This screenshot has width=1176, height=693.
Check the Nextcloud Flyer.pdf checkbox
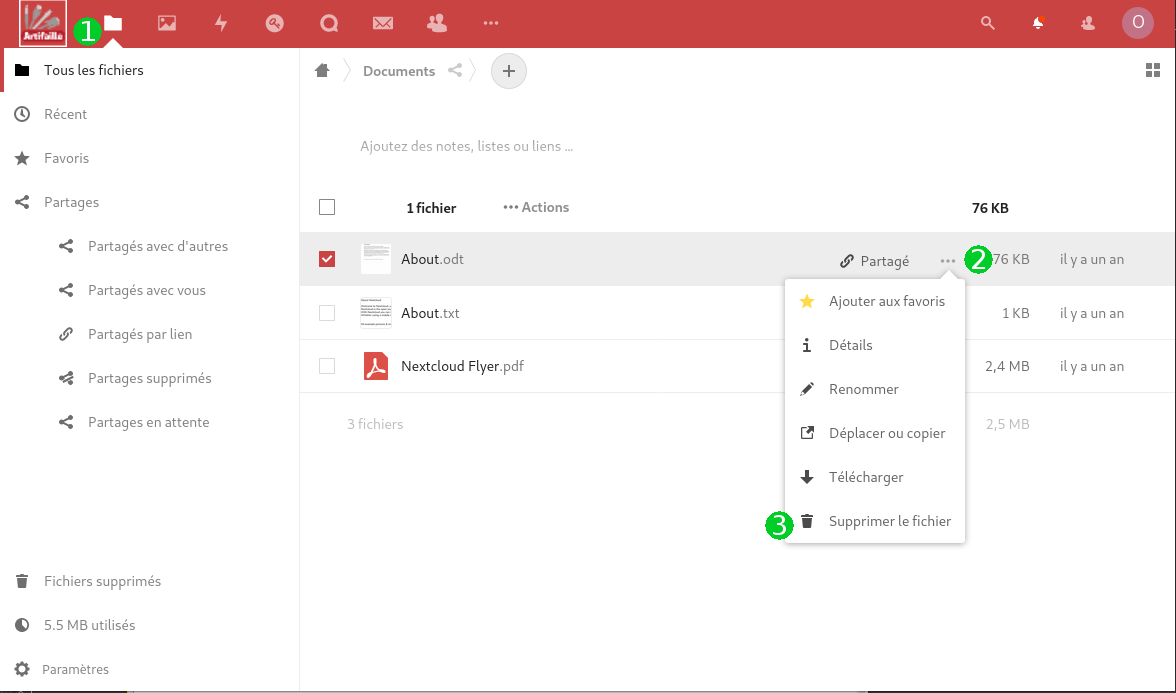pyautogui.click(x=327, y=366)
